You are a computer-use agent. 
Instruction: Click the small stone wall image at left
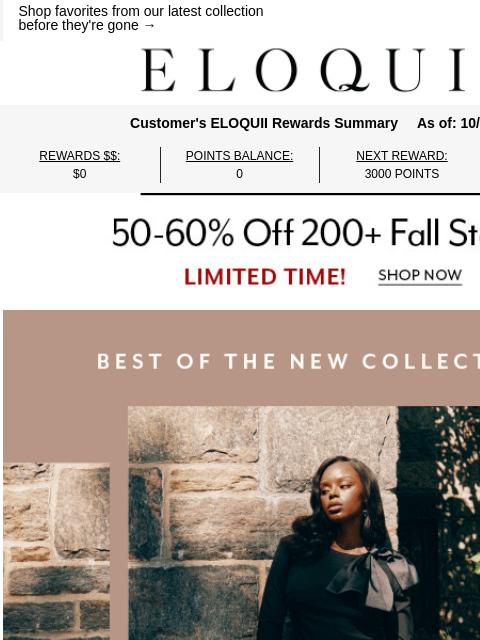(x=56, y=551)
